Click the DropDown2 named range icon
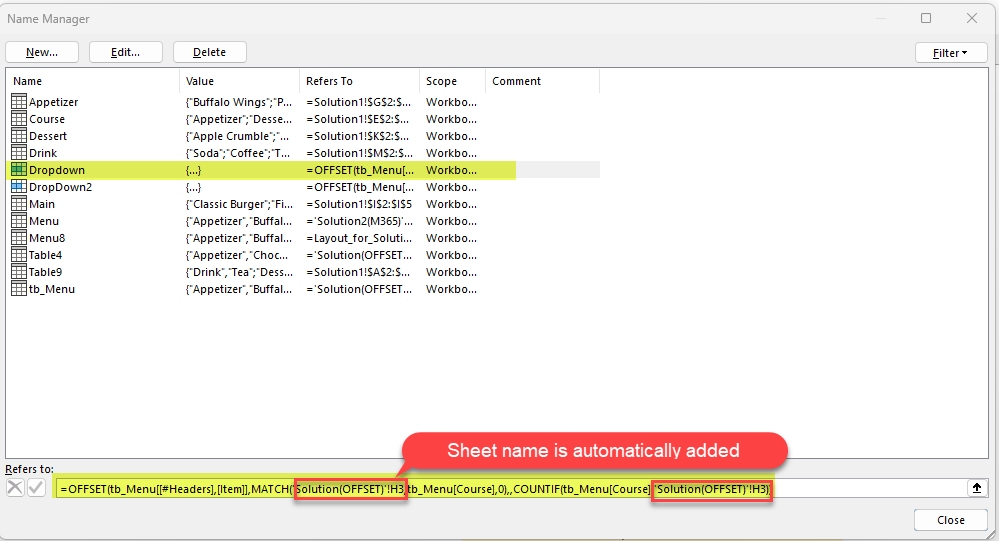 pos(18,187)
